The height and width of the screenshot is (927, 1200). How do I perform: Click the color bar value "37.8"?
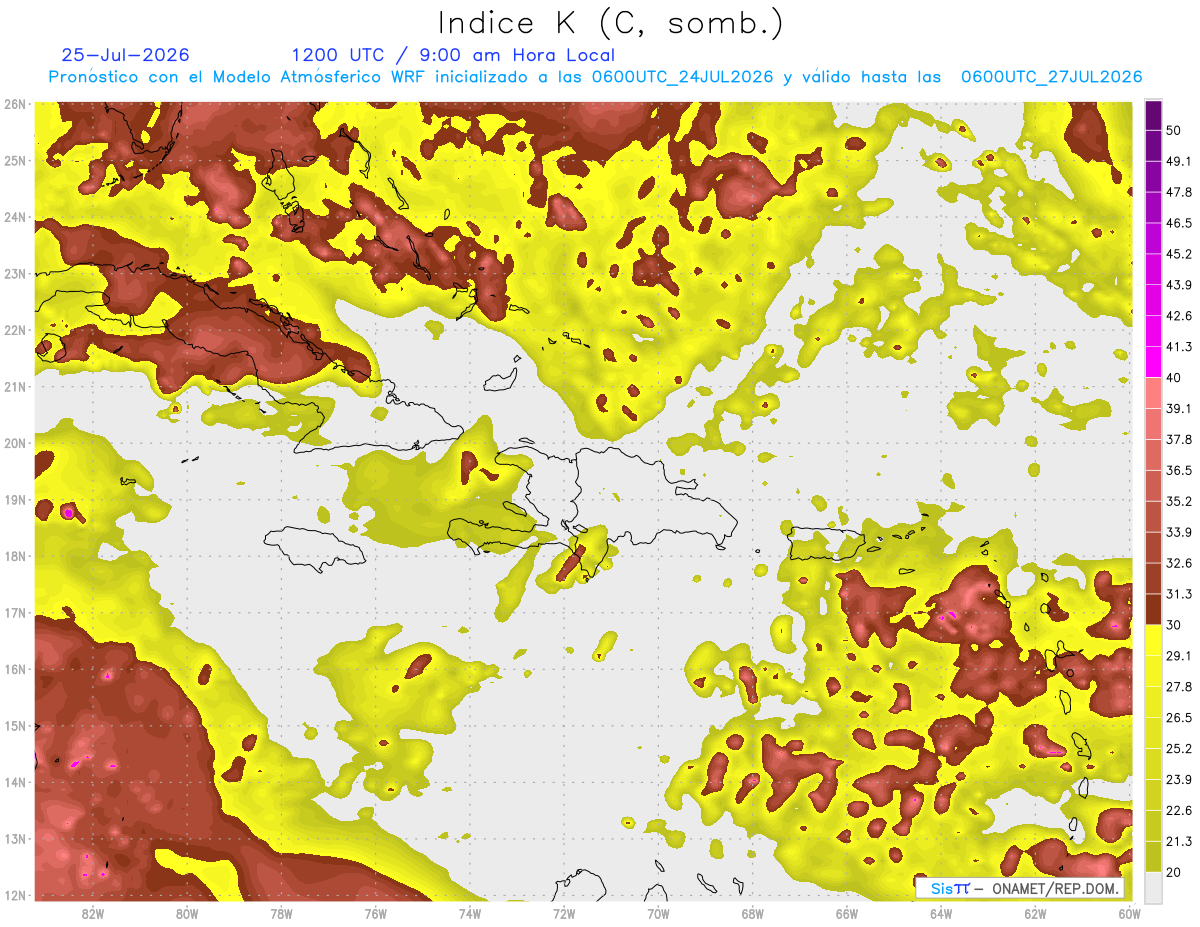pos(1178,439)
